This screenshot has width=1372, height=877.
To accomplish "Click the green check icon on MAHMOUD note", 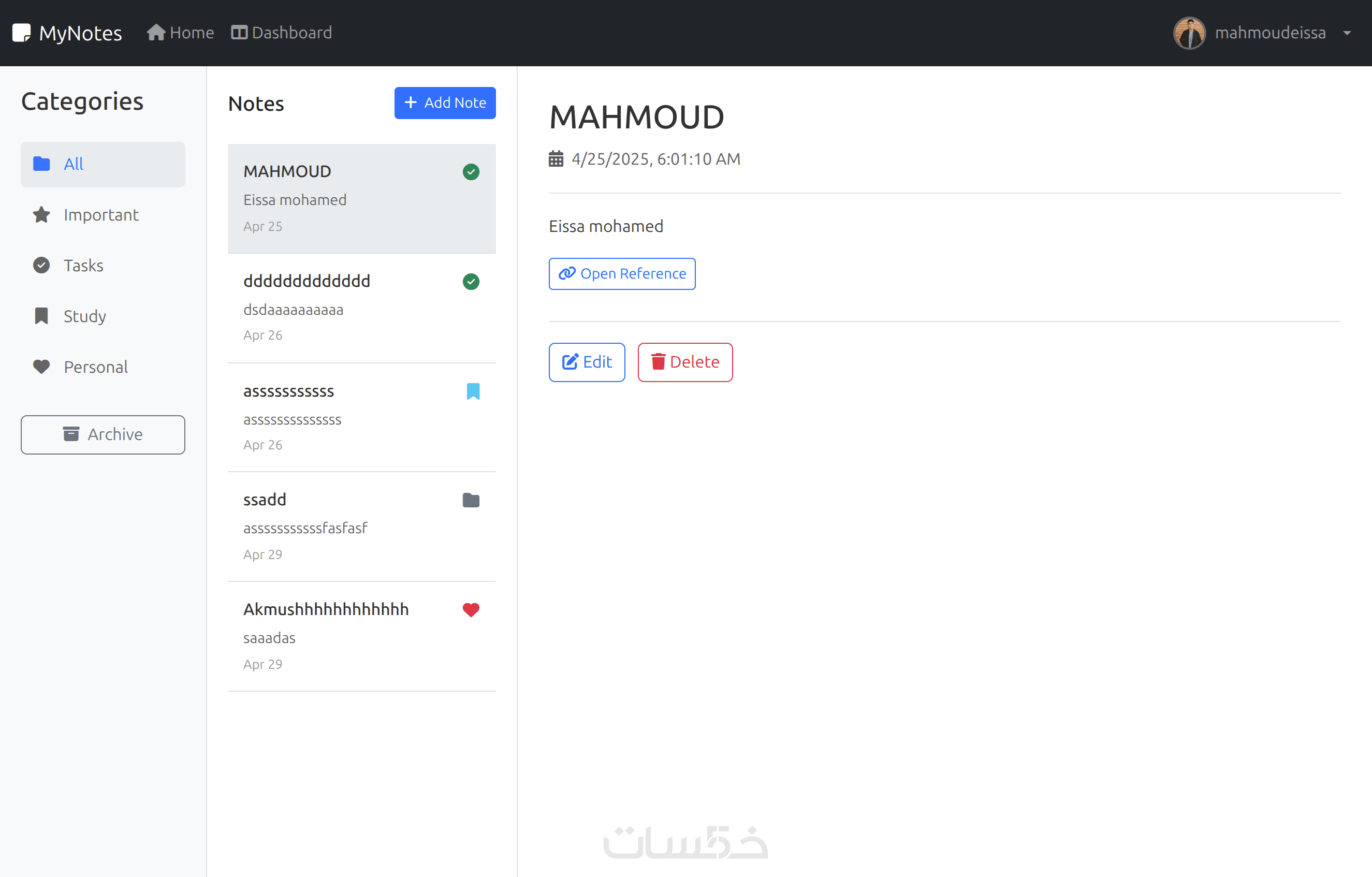I will [471, 171].
